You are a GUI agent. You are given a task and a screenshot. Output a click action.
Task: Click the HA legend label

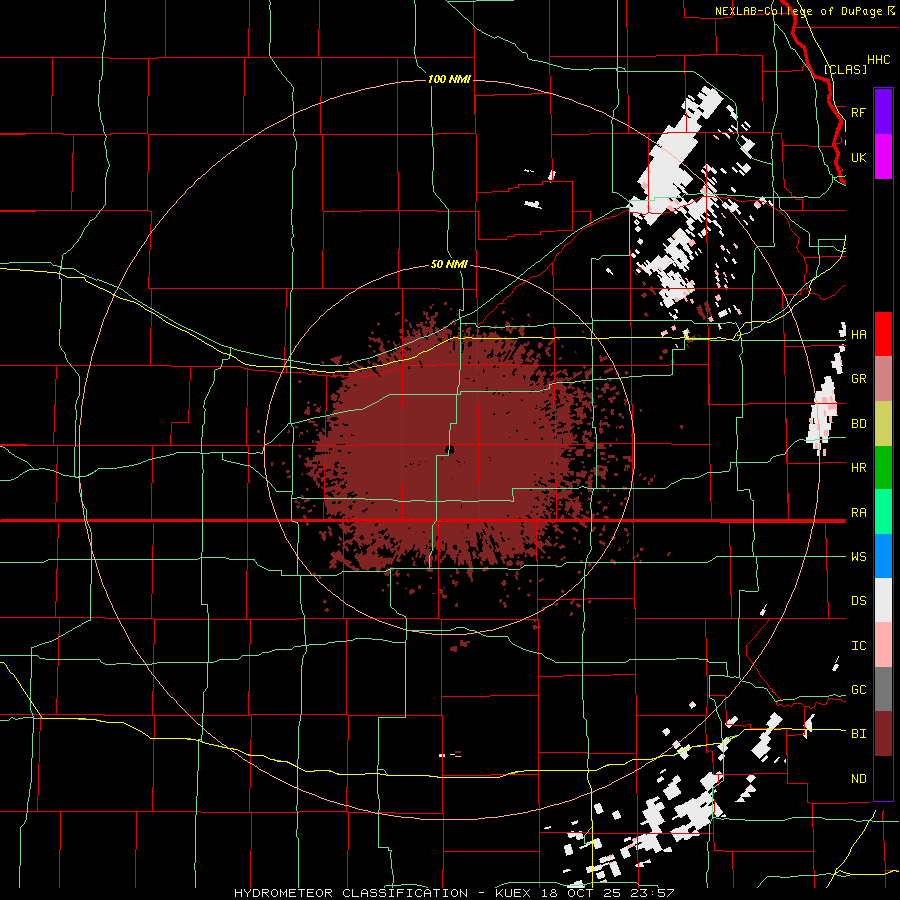[x=858, y=334]
